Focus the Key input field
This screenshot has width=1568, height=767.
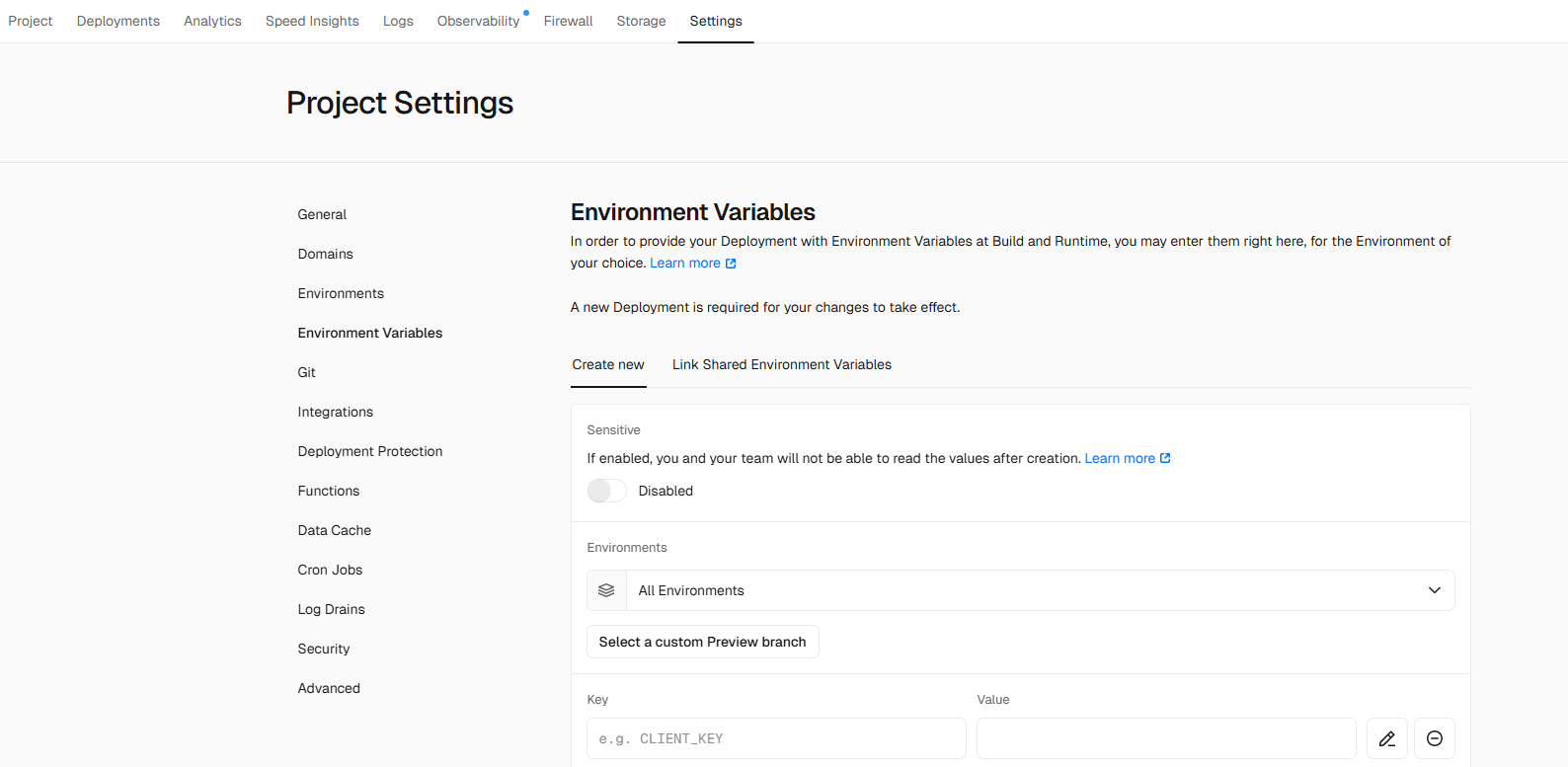[x=776, y=738]
